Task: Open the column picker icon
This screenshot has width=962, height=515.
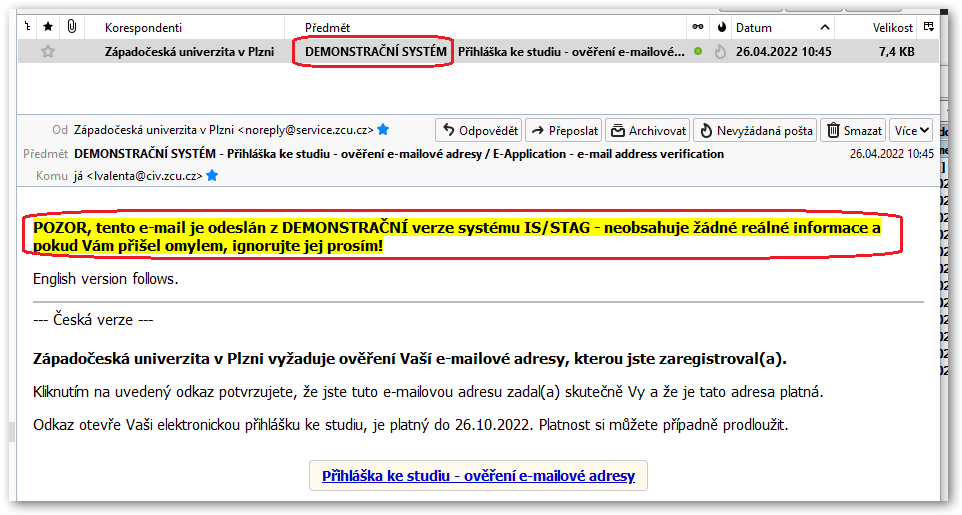Action: click(928, 26)
